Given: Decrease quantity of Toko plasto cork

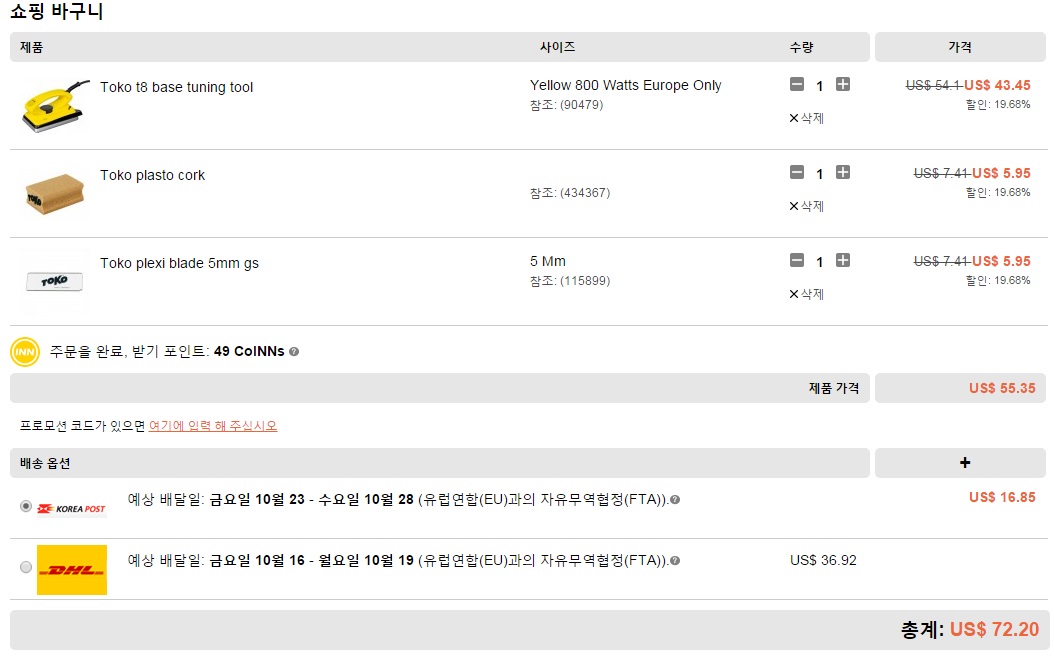Looking at the screenshot, I should [x=797, y=173].
